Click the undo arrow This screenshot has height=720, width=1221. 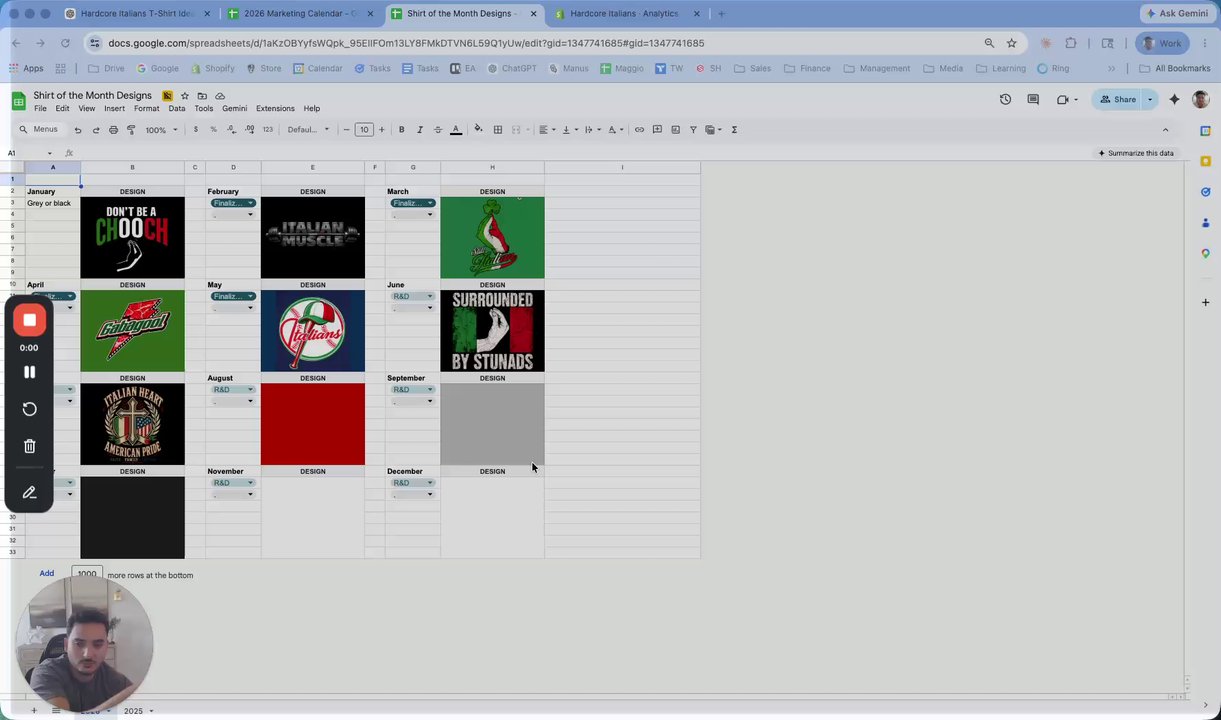pyautogui.click(x=78, y=130)
